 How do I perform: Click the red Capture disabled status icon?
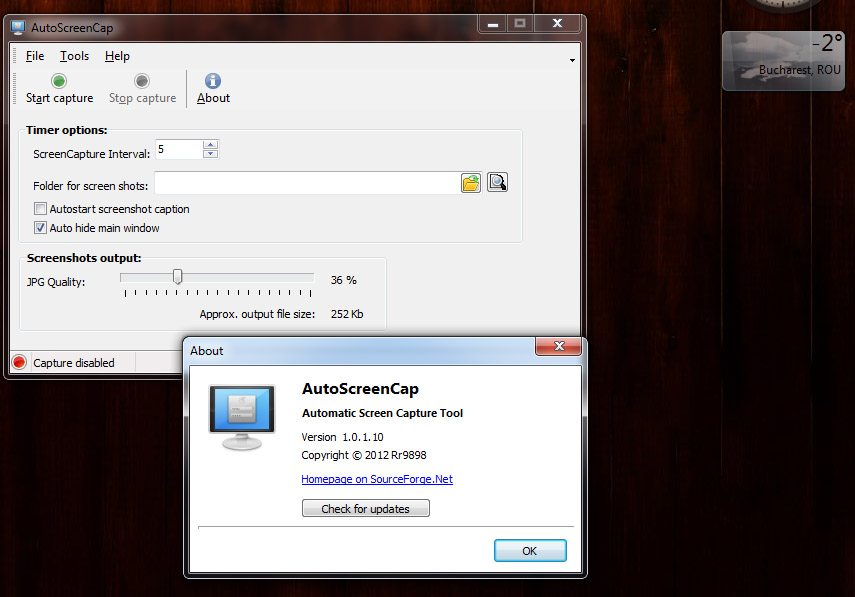[19, 362]
